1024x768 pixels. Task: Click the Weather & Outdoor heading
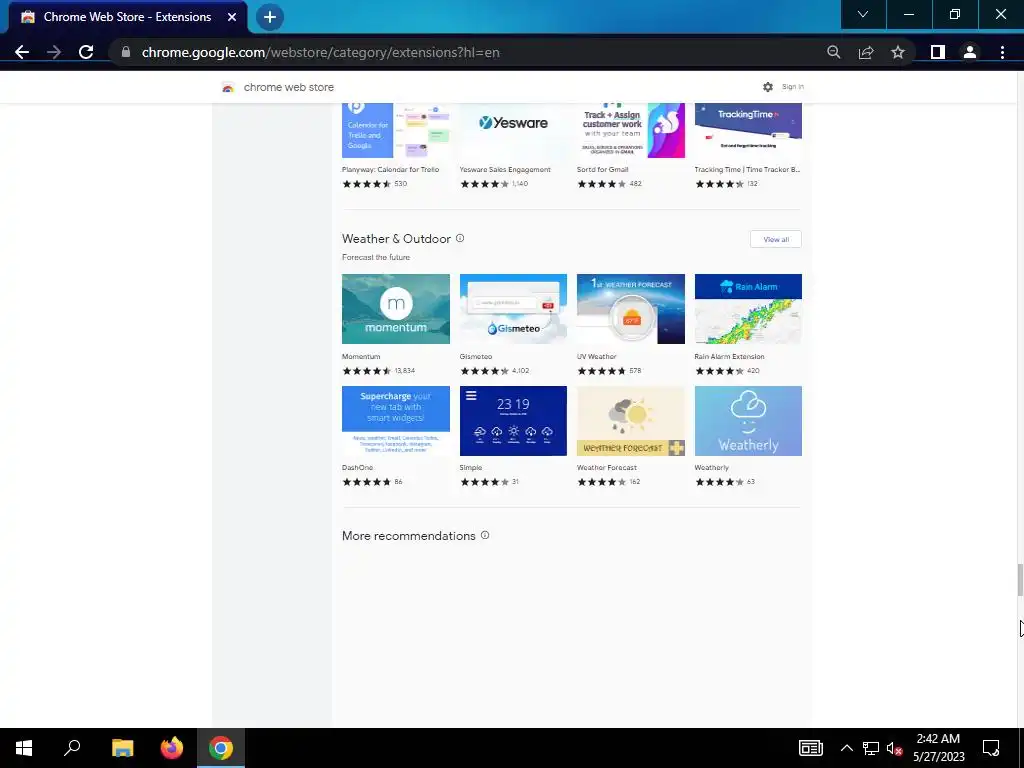(x=396, y=239)
